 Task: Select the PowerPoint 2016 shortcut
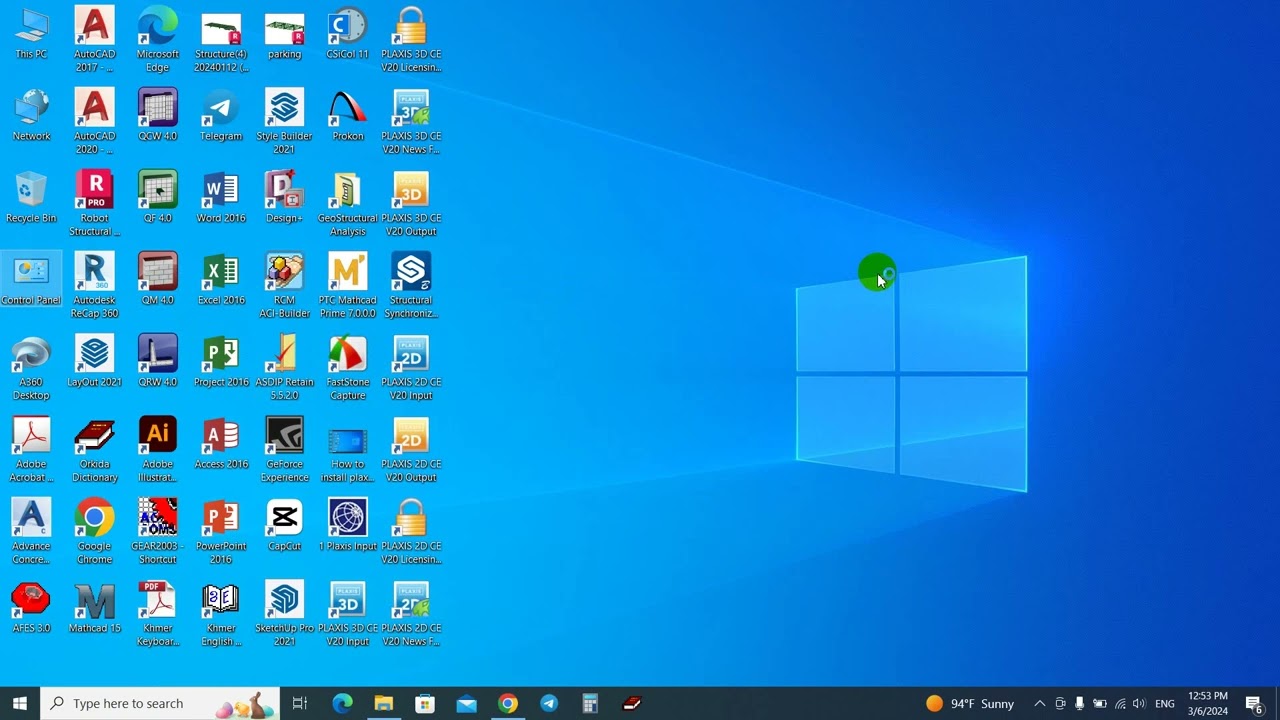click(221, 532)
